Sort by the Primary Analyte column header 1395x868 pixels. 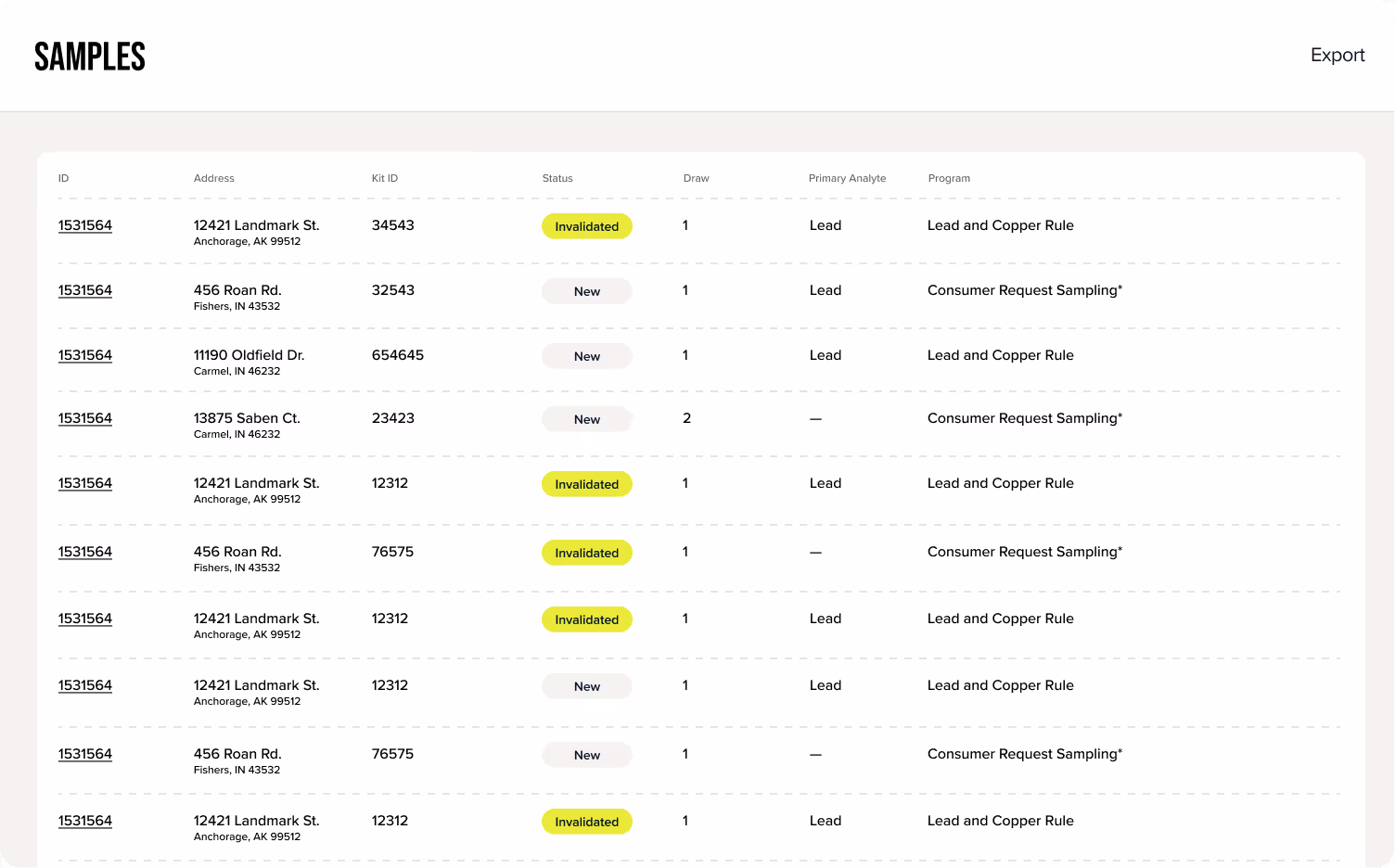(x=847, y=178)
